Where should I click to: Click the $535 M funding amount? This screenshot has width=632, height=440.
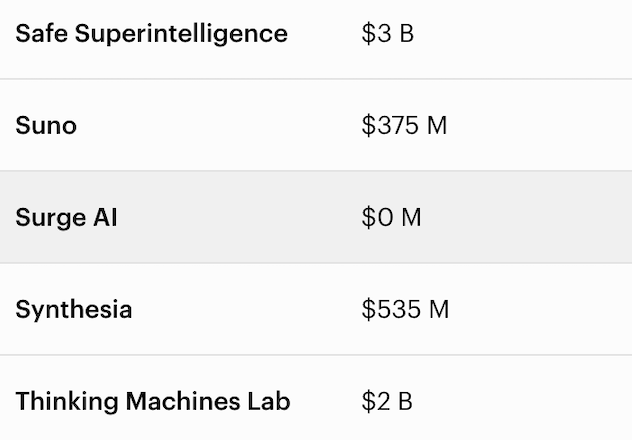pyautogui.click(x=405, y=310)
